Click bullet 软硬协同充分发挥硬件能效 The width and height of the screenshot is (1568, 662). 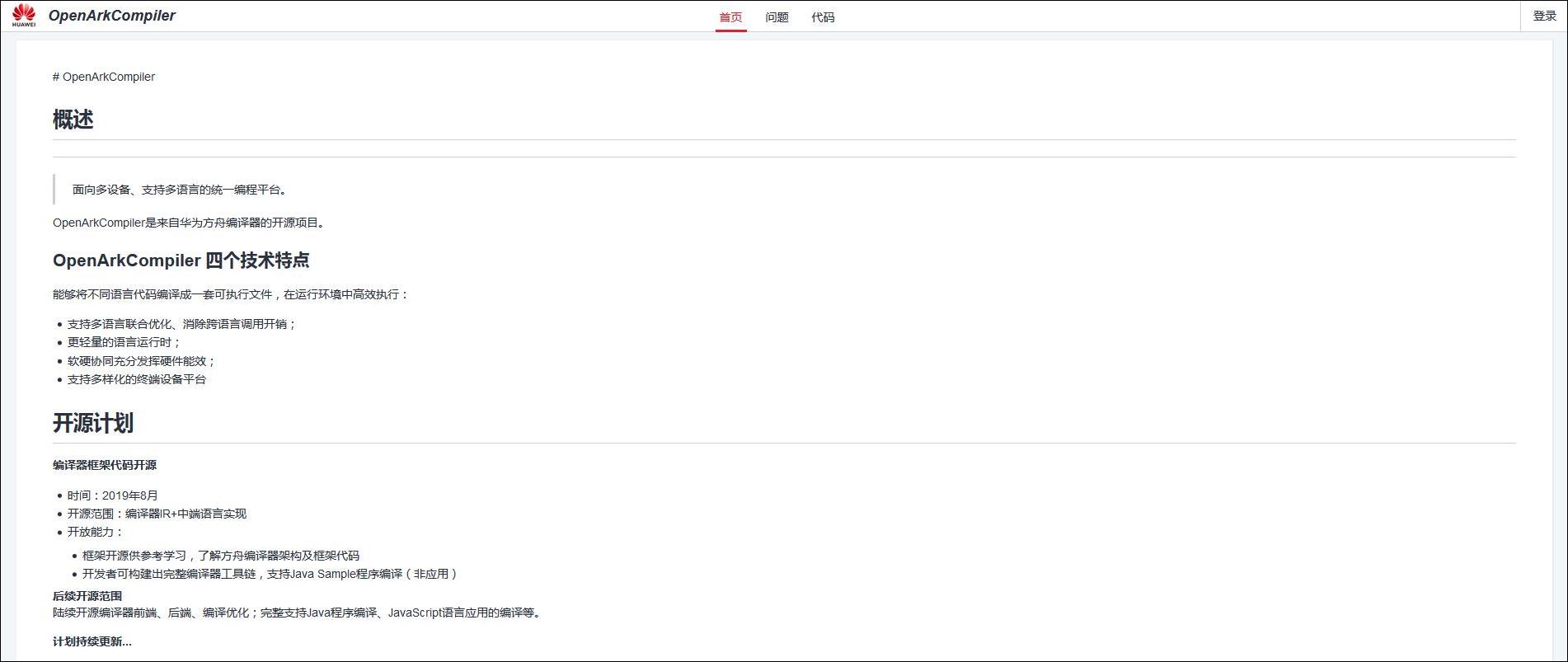click(x=141, y=361)
